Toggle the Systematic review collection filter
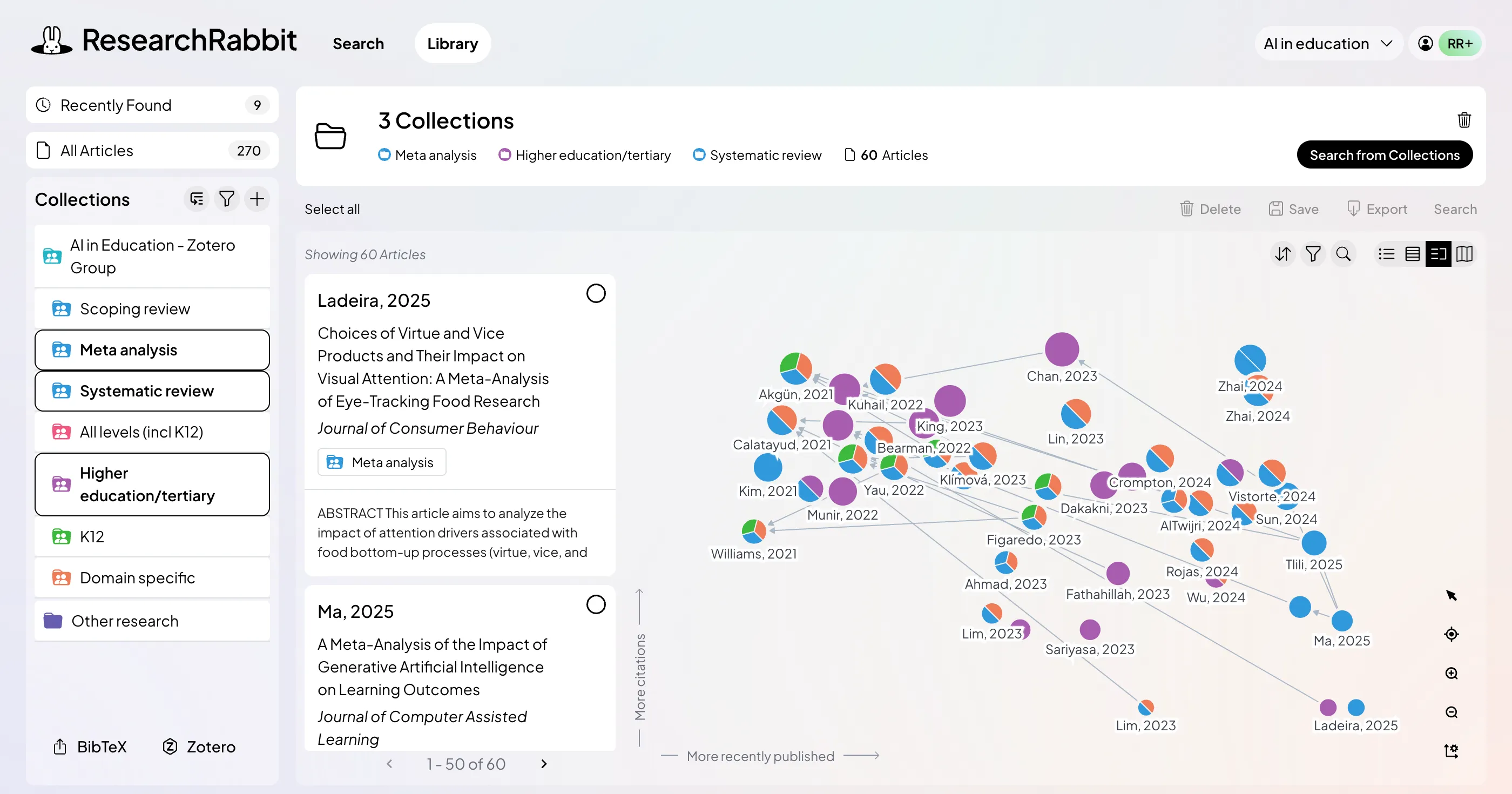The height and width of the screenshot is (794, 1512). point(152,391)
